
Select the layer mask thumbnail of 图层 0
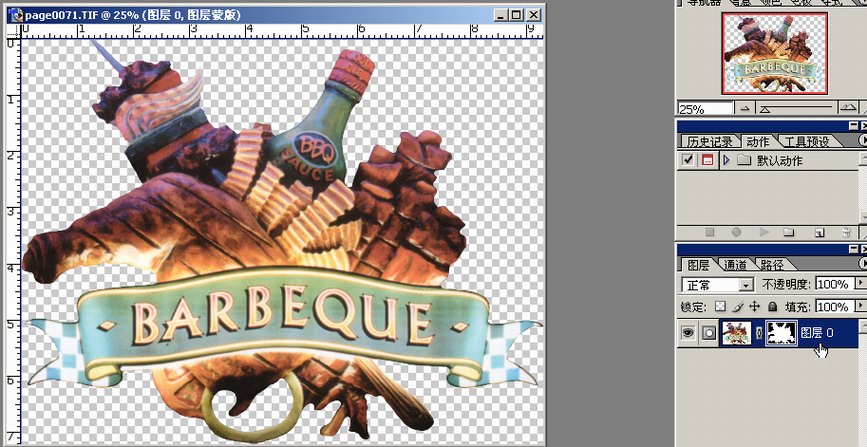(782, 333)
